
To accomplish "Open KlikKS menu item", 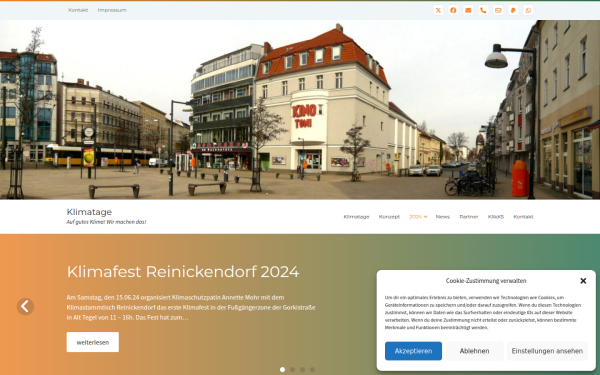I will pyautogui.click(x=496, y=217).
